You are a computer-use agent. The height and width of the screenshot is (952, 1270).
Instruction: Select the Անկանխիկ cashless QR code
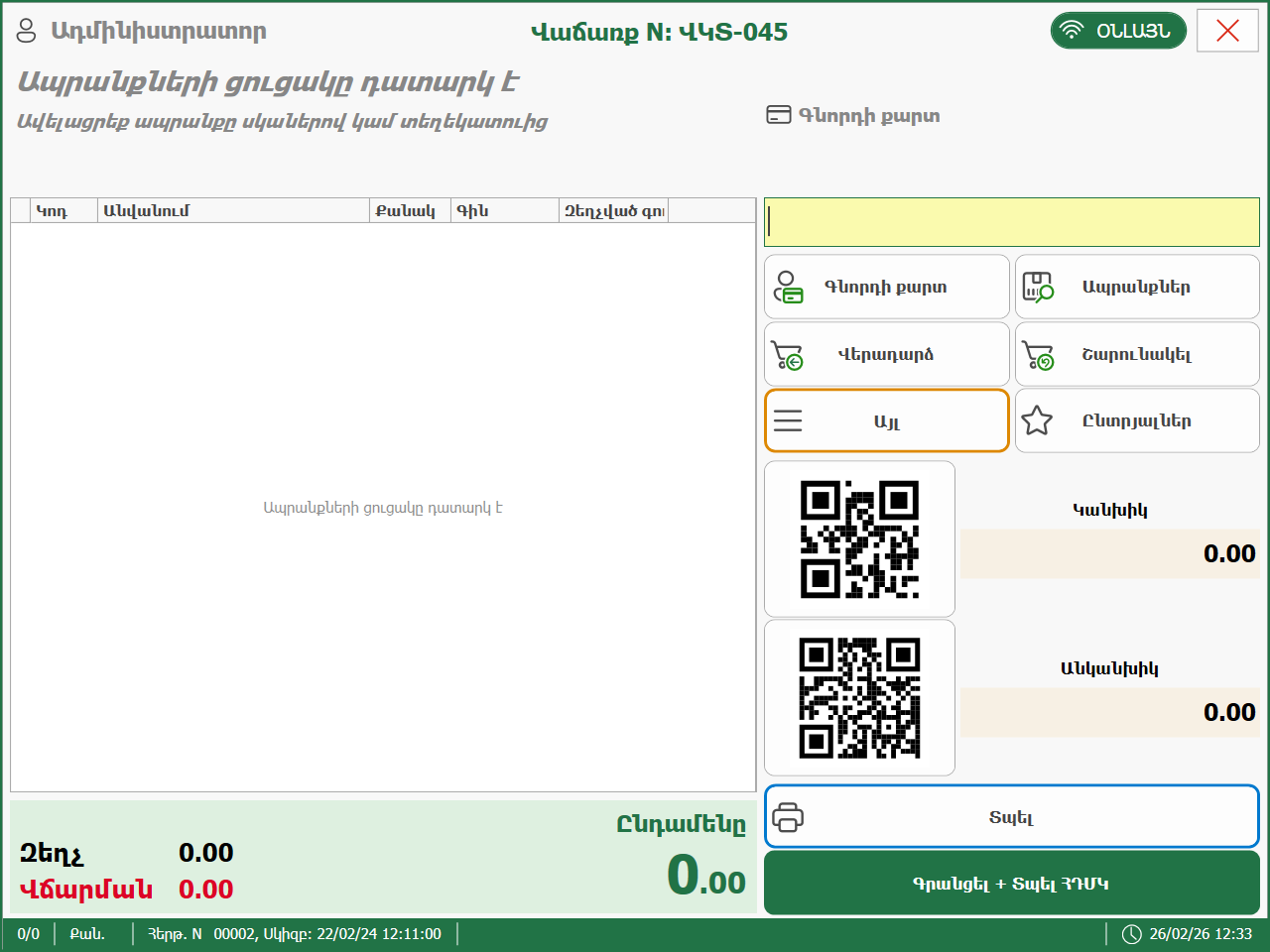859,698
